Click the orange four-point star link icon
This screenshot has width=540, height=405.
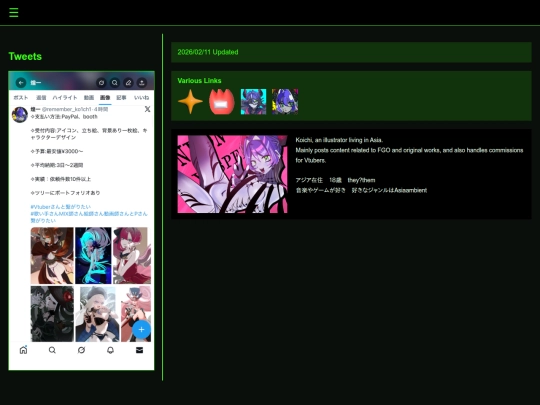pos(190,102)
